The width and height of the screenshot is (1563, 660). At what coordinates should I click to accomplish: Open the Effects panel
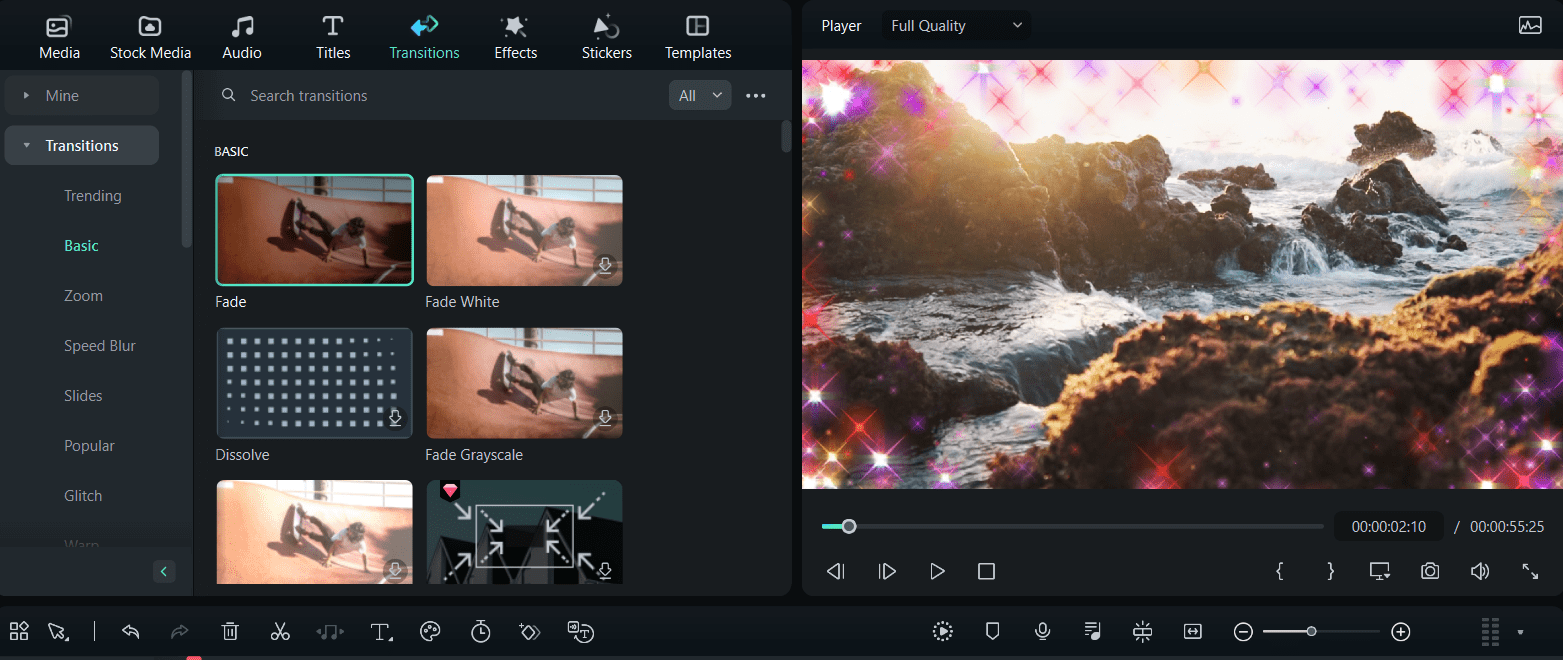pos(515,36)
